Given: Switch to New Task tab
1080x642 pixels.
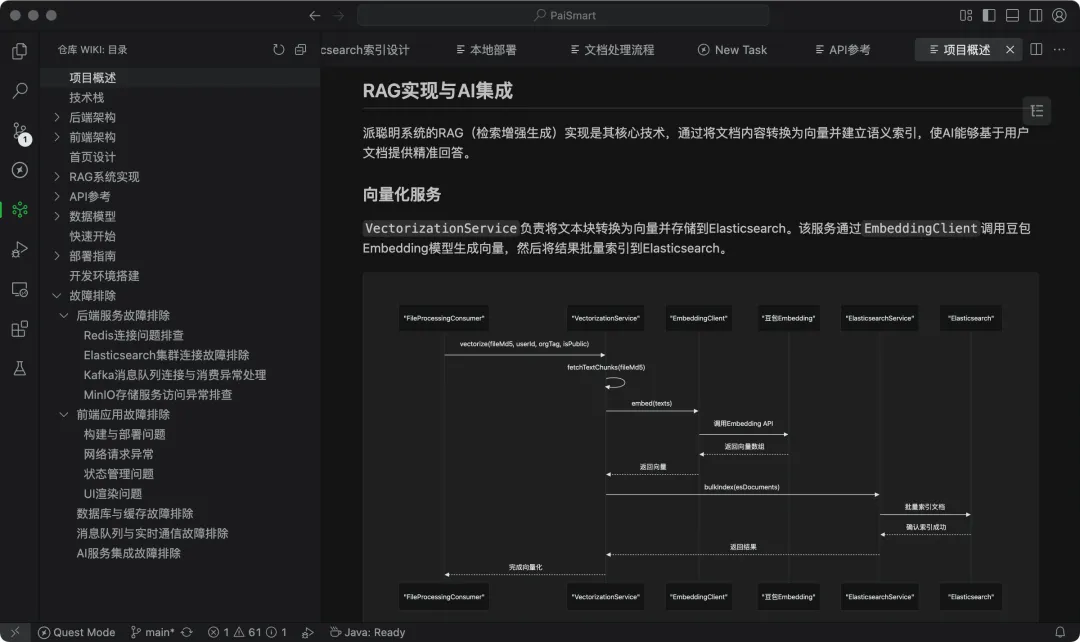Looking at the screenshot, I should click(x=732, y=50).
